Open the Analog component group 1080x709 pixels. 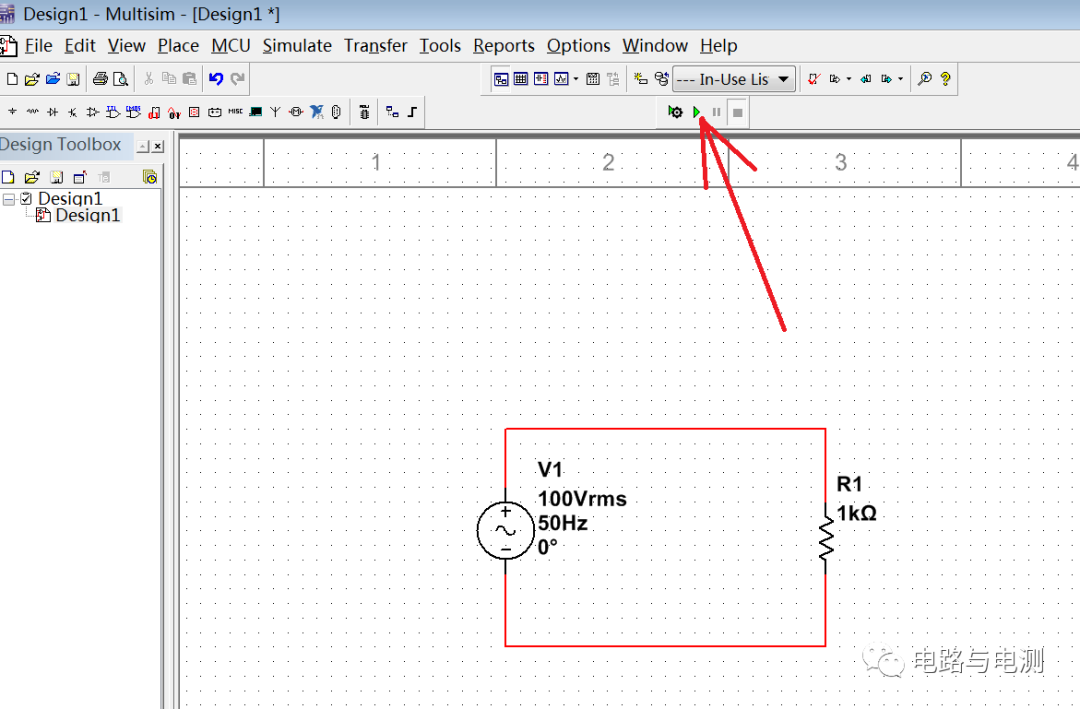pyautogui.click(x=92, y=112)
